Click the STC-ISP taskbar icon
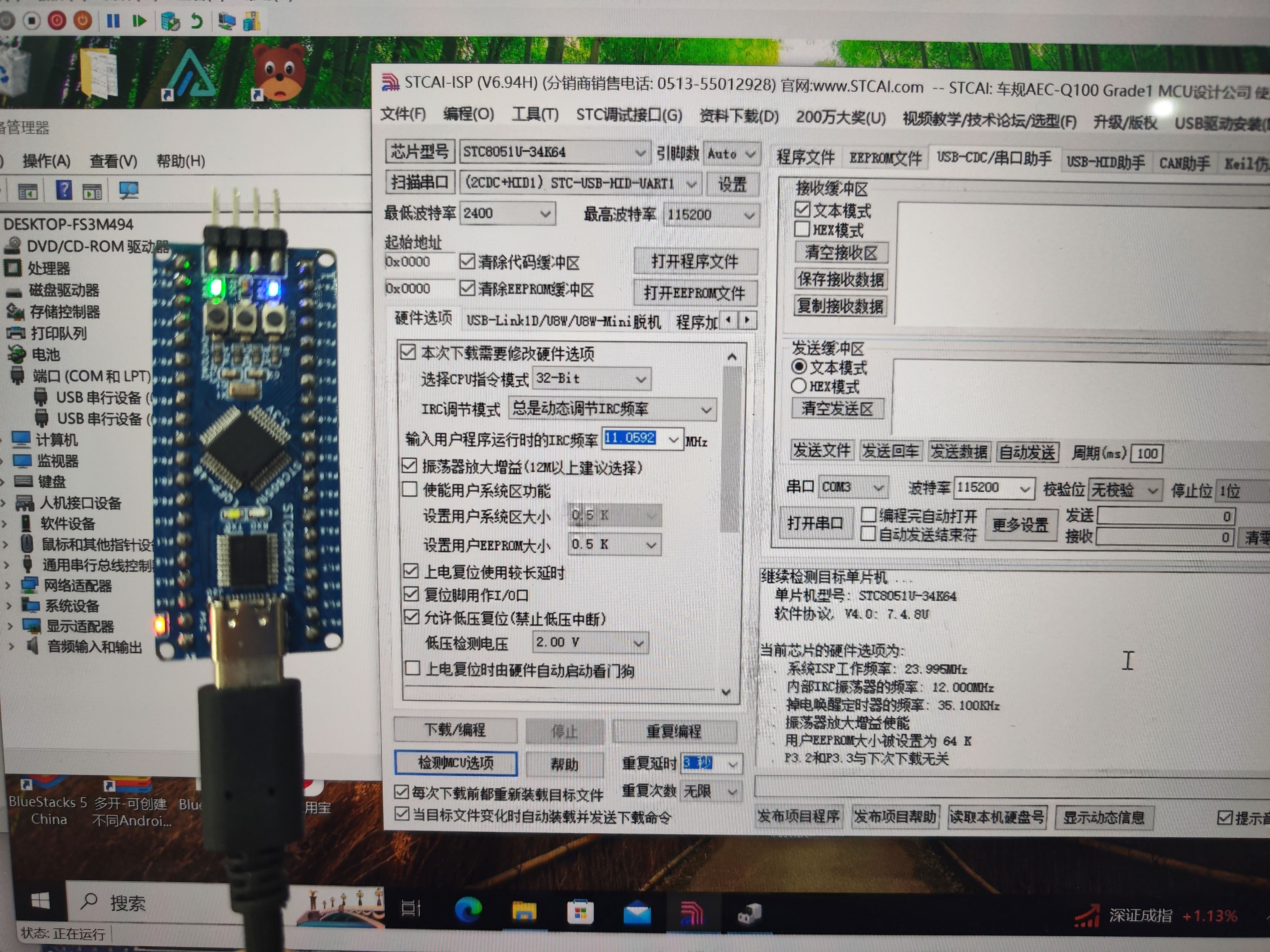The width and height of the screenshot is (1270, 952). coord(692,913)
